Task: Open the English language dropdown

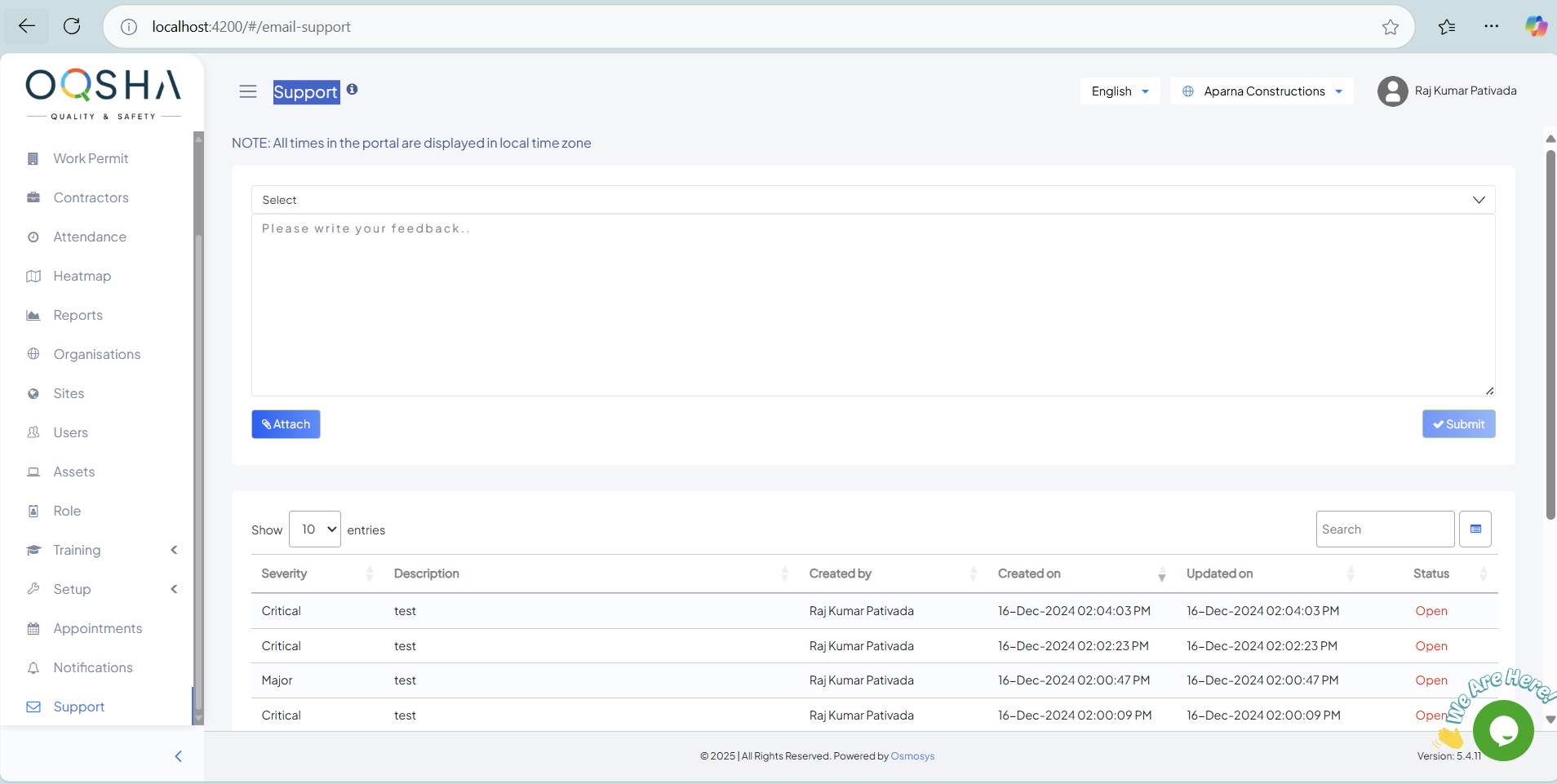Action: 1120,91
